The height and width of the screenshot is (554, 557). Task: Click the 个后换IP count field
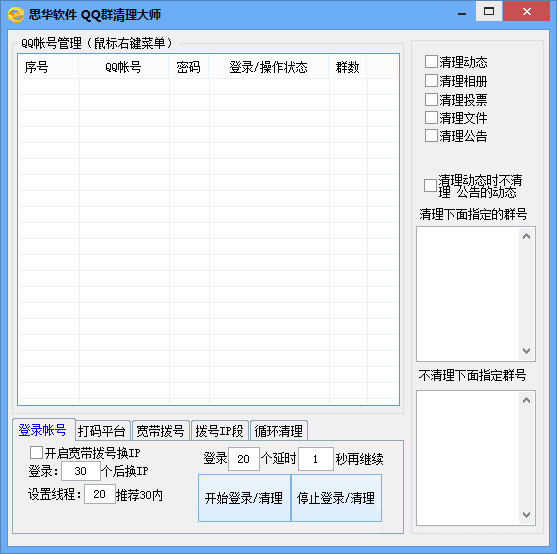tap(81, 471)
